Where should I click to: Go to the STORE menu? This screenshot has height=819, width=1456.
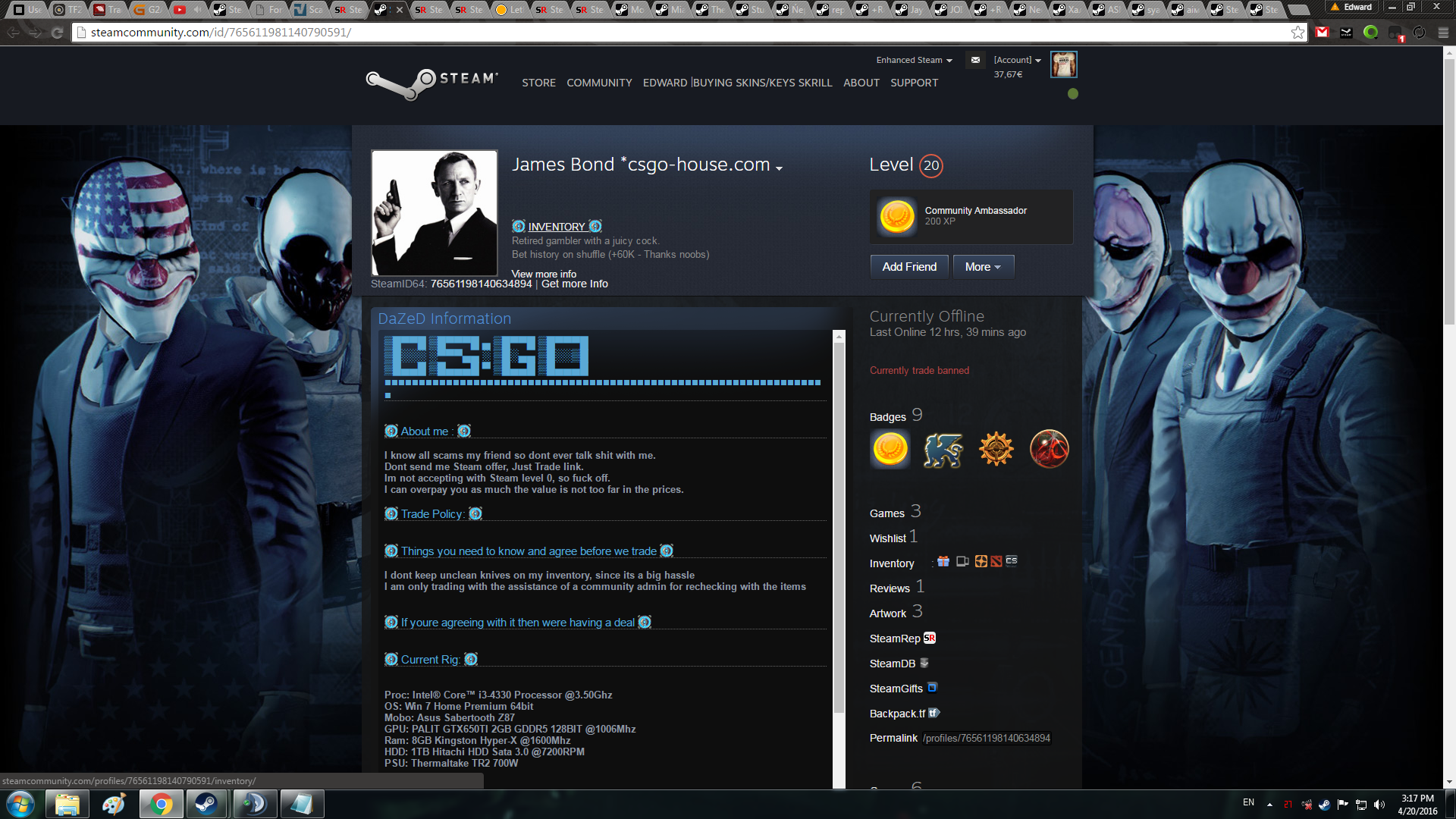click(x=538, y=83)
